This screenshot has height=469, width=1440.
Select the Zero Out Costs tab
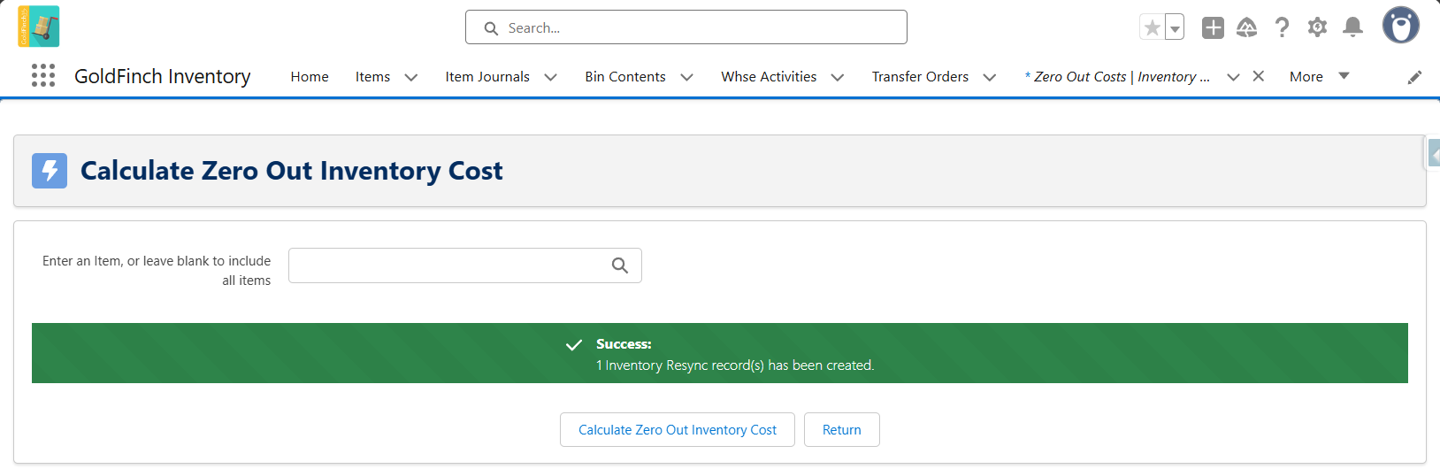click(x=1117, y=77)
